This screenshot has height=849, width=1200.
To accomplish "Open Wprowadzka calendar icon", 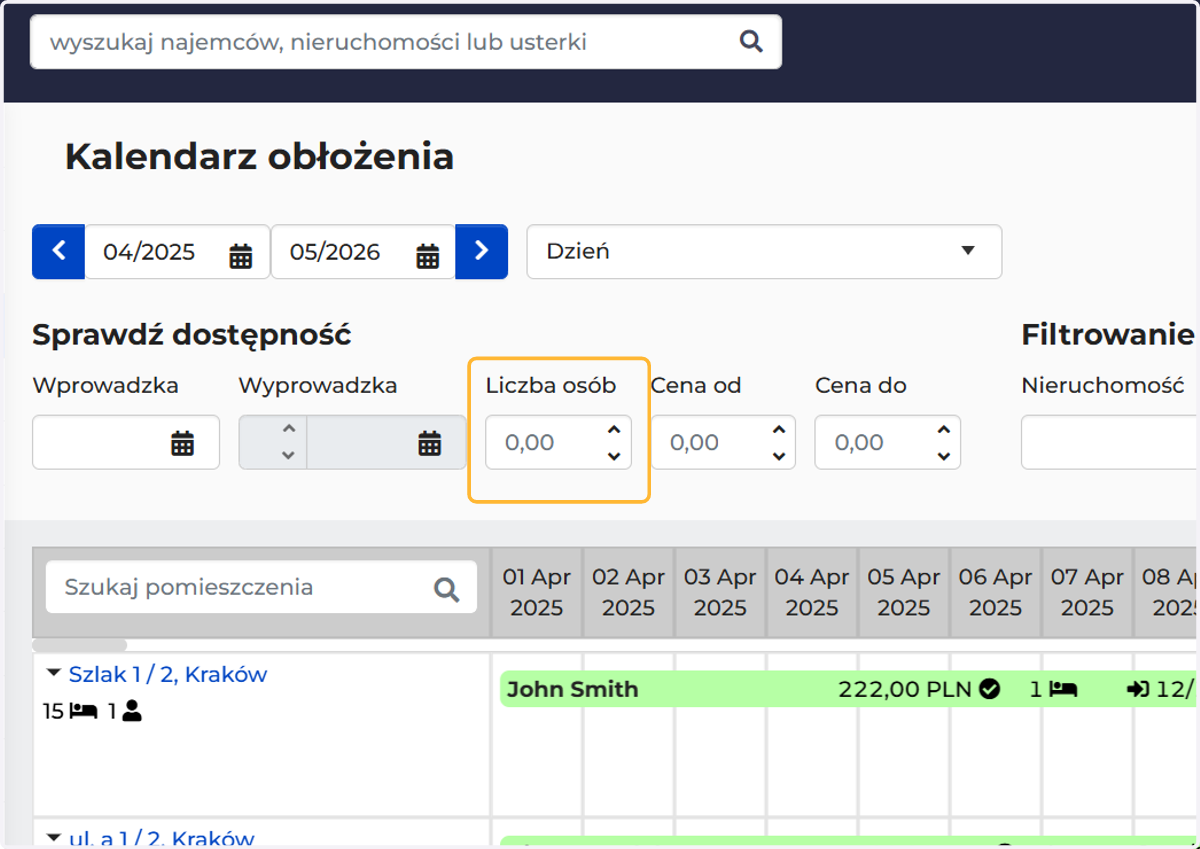I will coord(182,442).
